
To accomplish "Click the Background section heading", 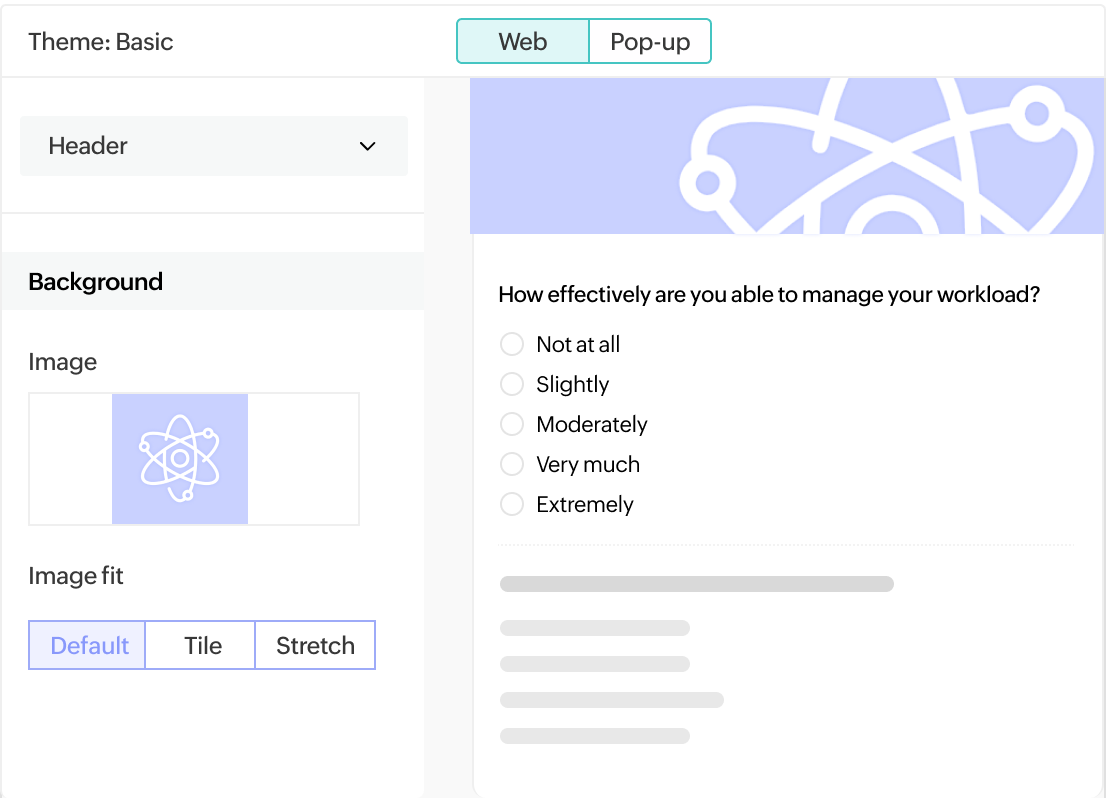I will pos(95,282).
